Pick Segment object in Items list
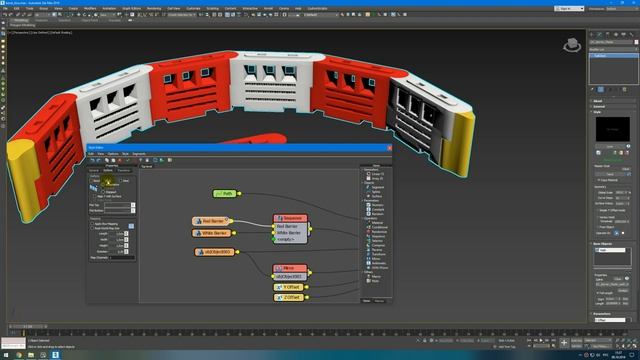 click(375, 187)
